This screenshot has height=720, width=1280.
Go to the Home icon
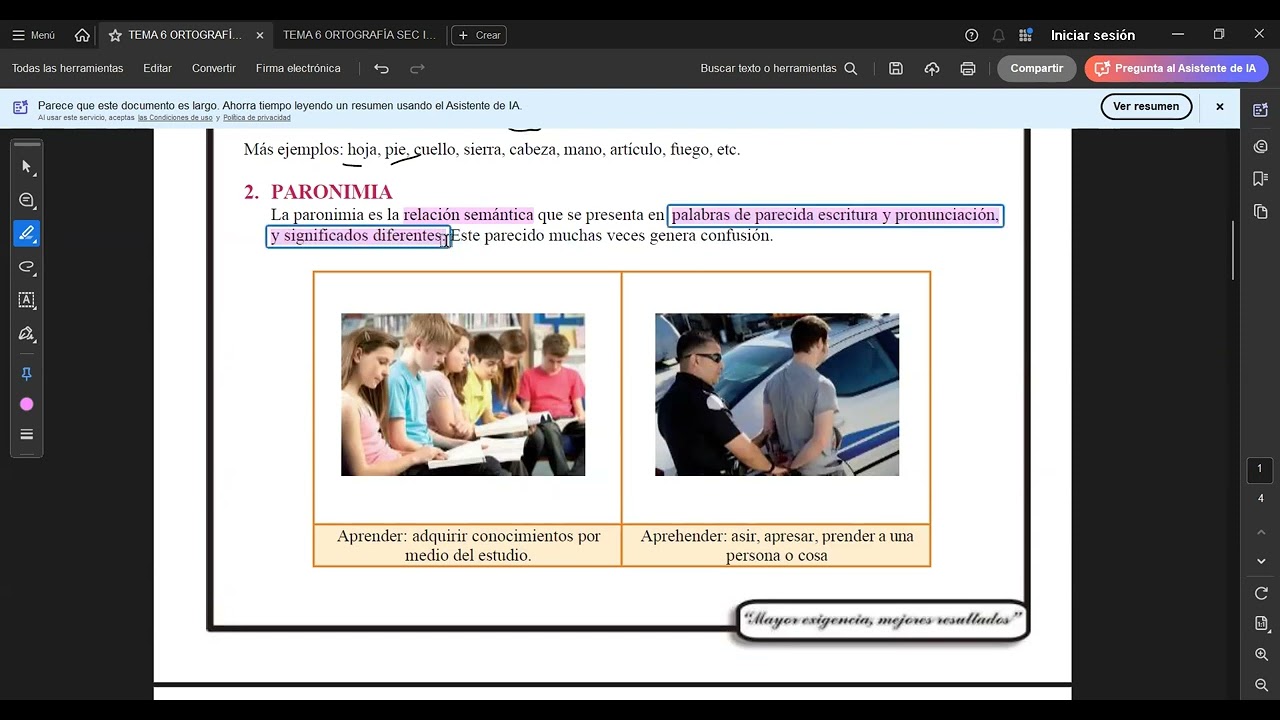pos(82,35)
